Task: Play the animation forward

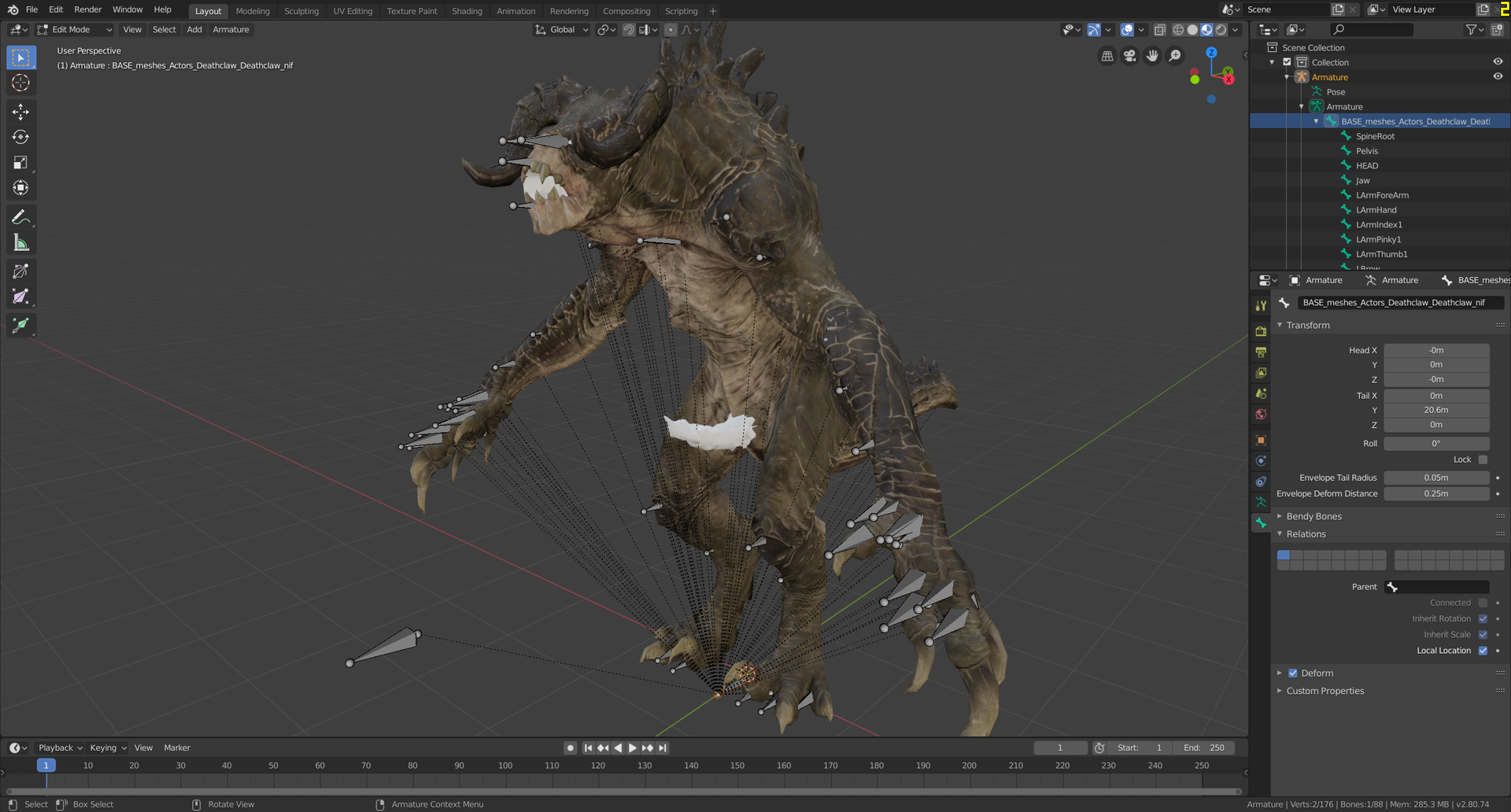Action: 632,748
